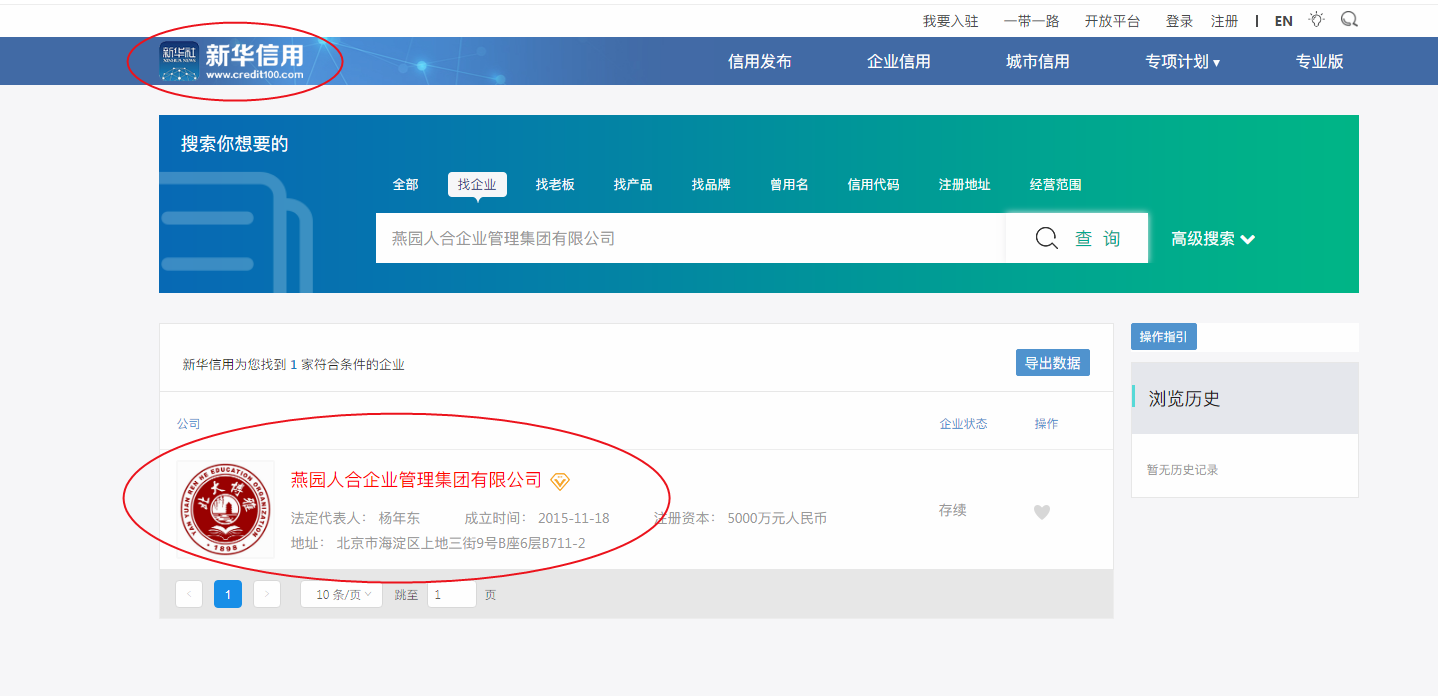Select the 信用代码 search tab
The height and width of the screenshot is (696, 1438).
tap(873, 185)
